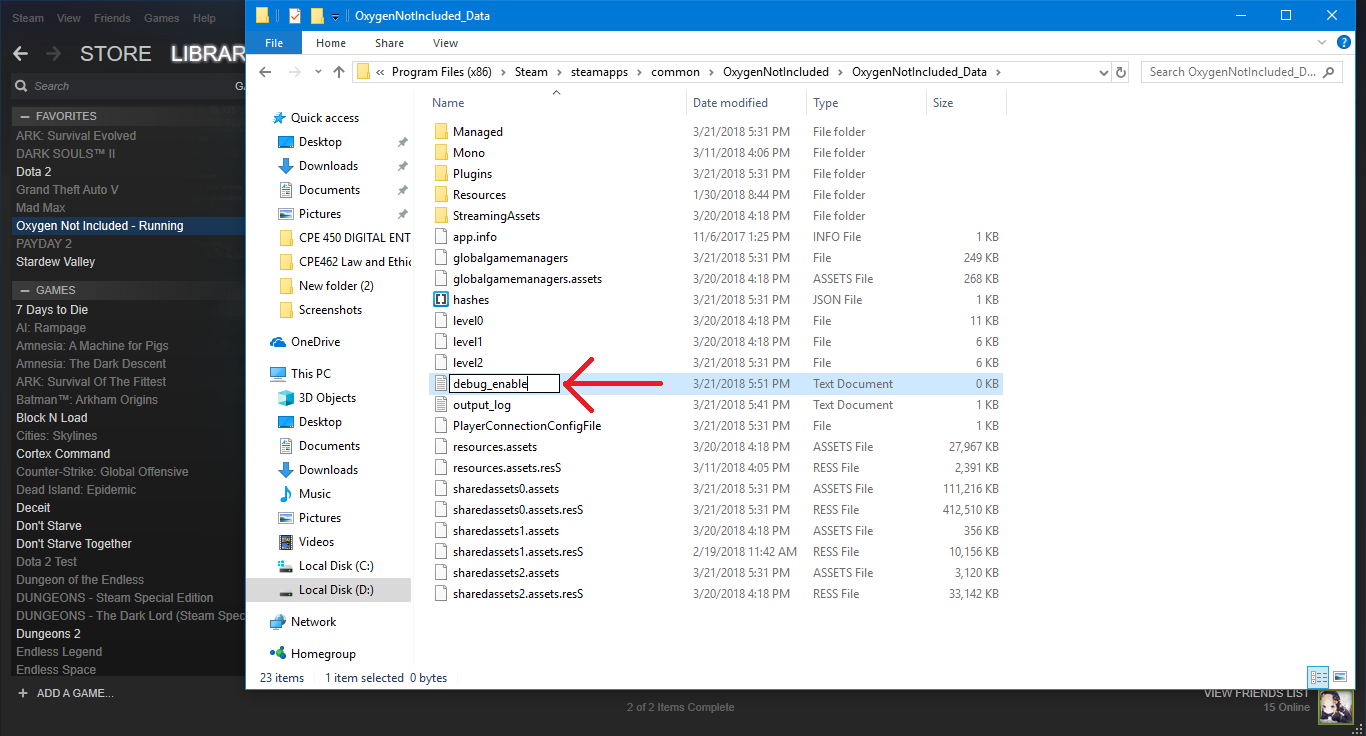The width and height of the screenshot is (1366, 736).
Task: Open the File tab in ribbon
Action: (274, 43)
